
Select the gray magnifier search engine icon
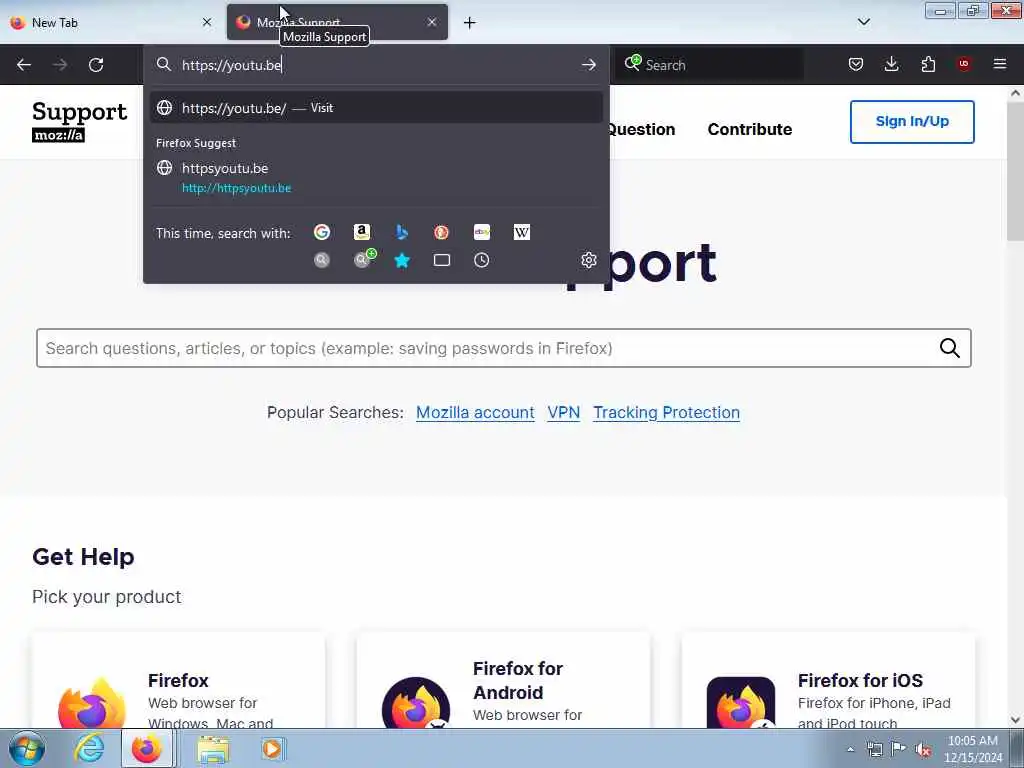tap(322, 260)
